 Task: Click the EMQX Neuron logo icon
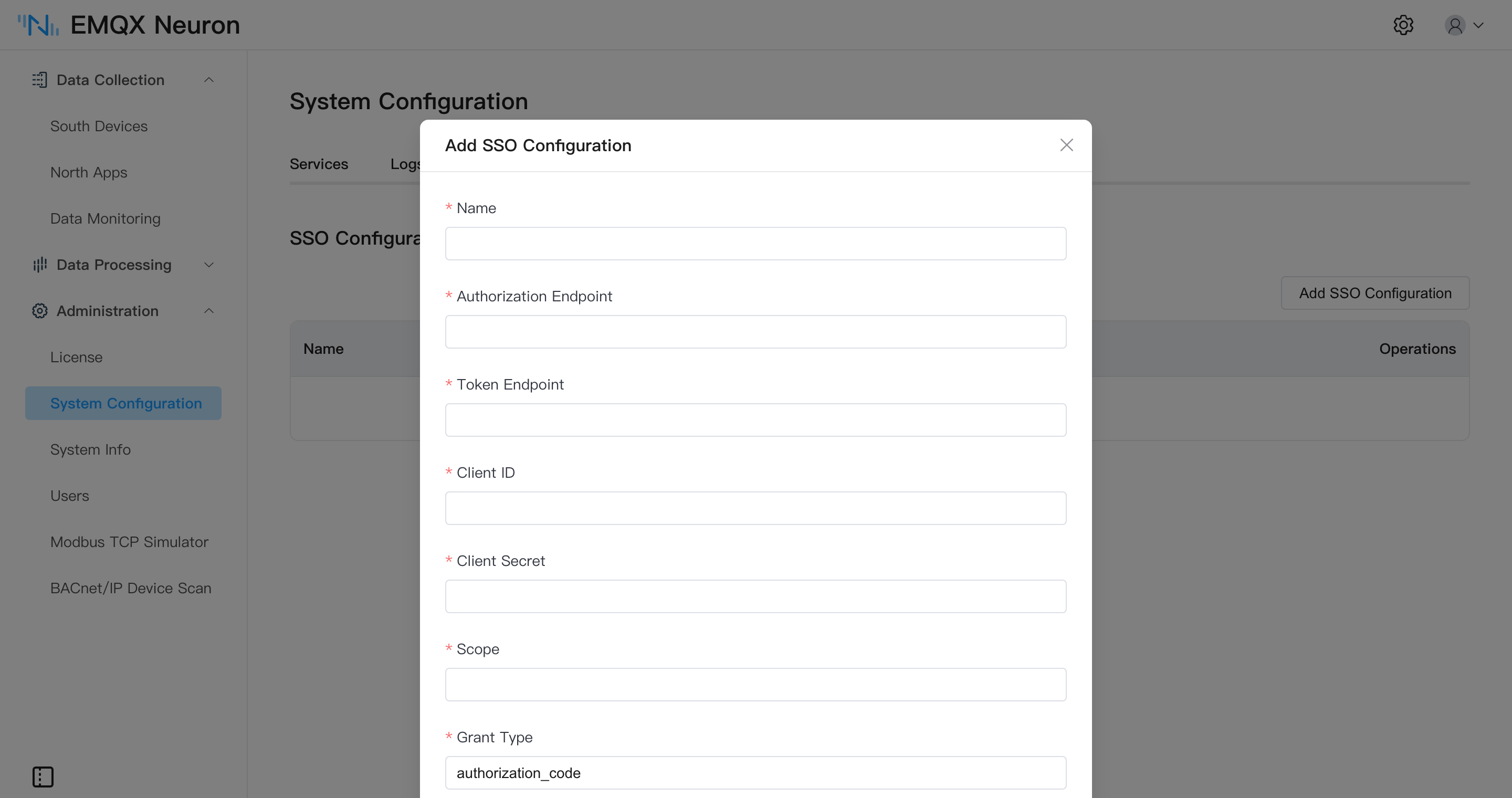pyautogui.click(x=38, y=25)
